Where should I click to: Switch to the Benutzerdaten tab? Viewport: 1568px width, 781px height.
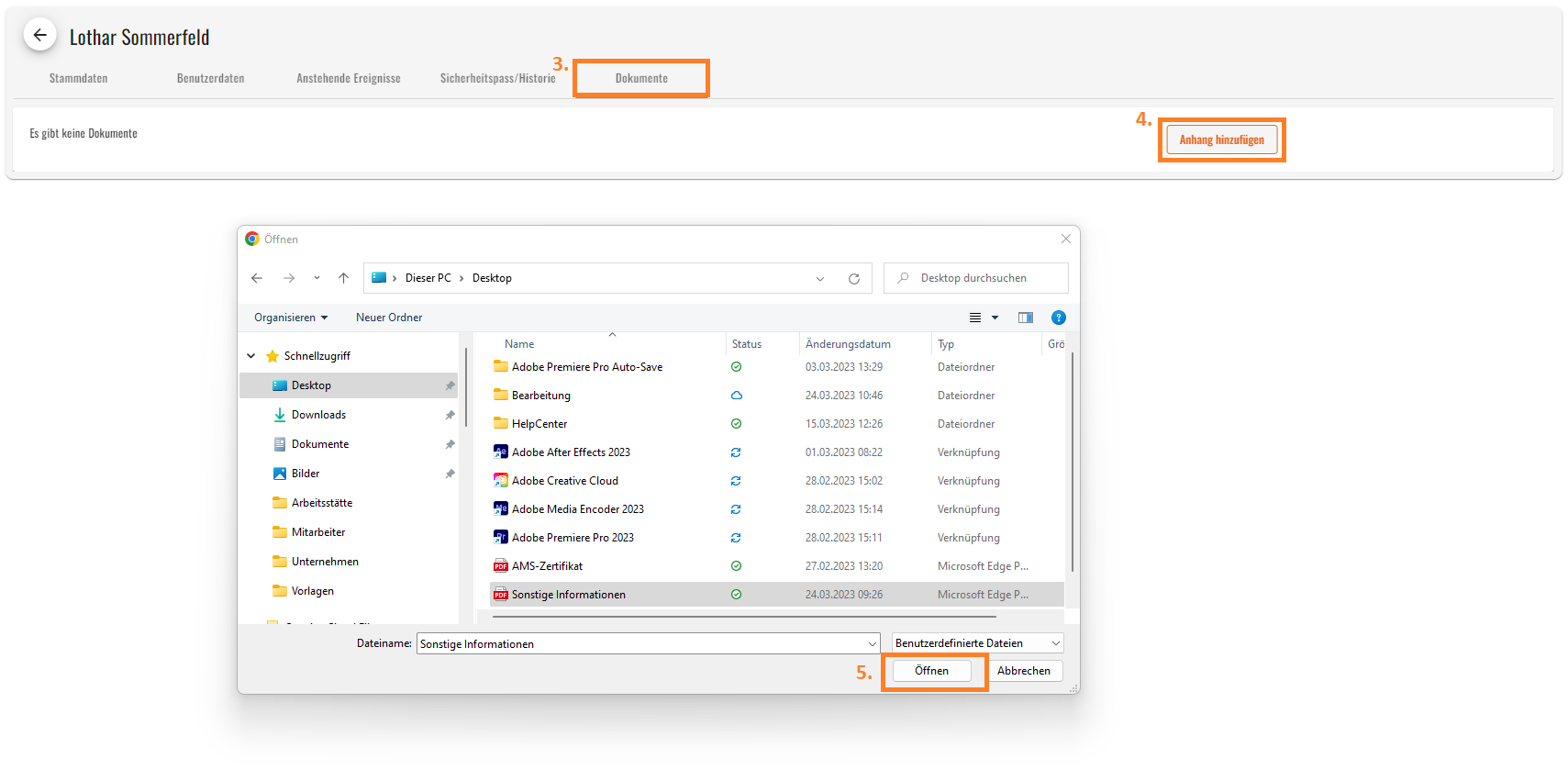[210, 78]
